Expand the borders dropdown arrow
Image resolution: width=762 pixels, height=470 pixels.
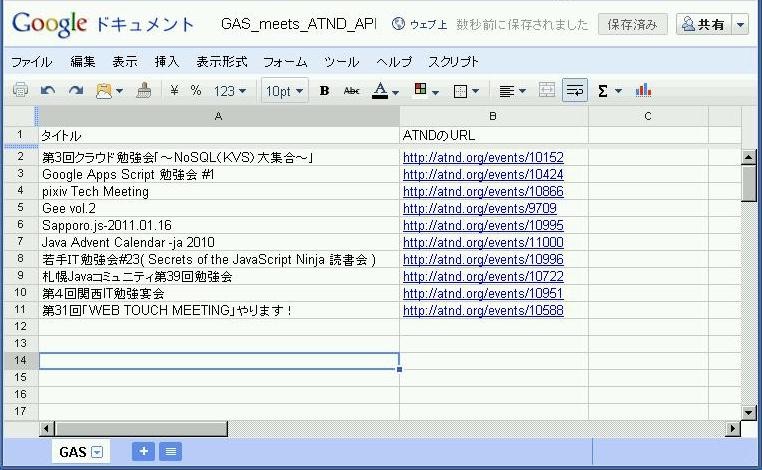pyautogui.click(x=475, y=91)
